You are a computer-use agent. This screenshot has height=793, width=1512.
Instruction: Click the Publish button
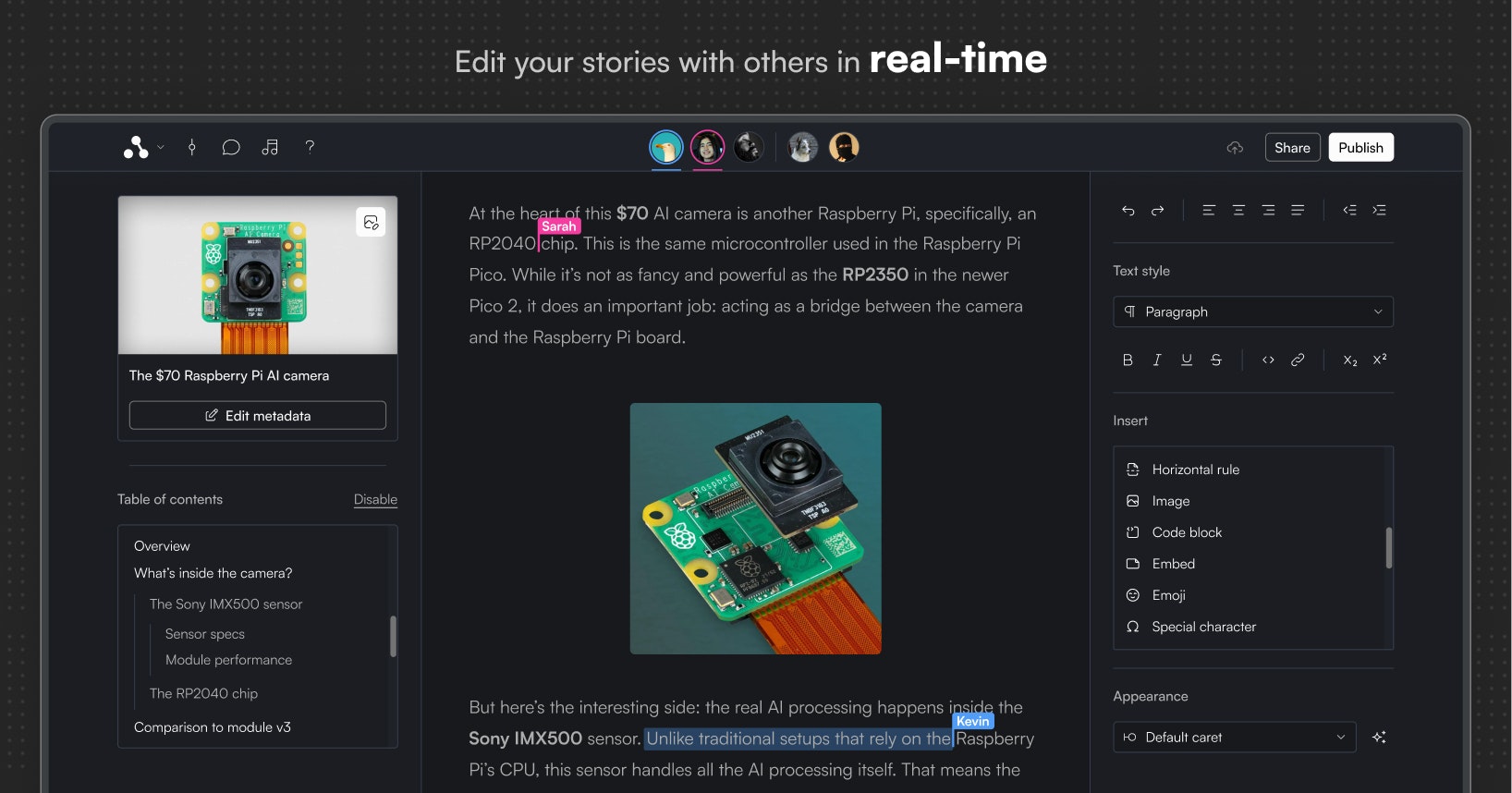pos(1360,148)
